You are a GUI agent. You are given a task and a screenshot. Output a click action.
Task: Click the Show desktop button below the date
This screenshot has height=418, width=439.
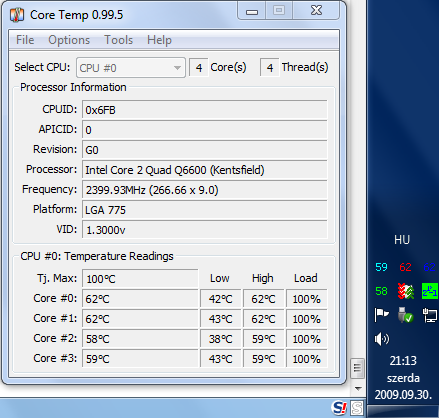(403, 411)
